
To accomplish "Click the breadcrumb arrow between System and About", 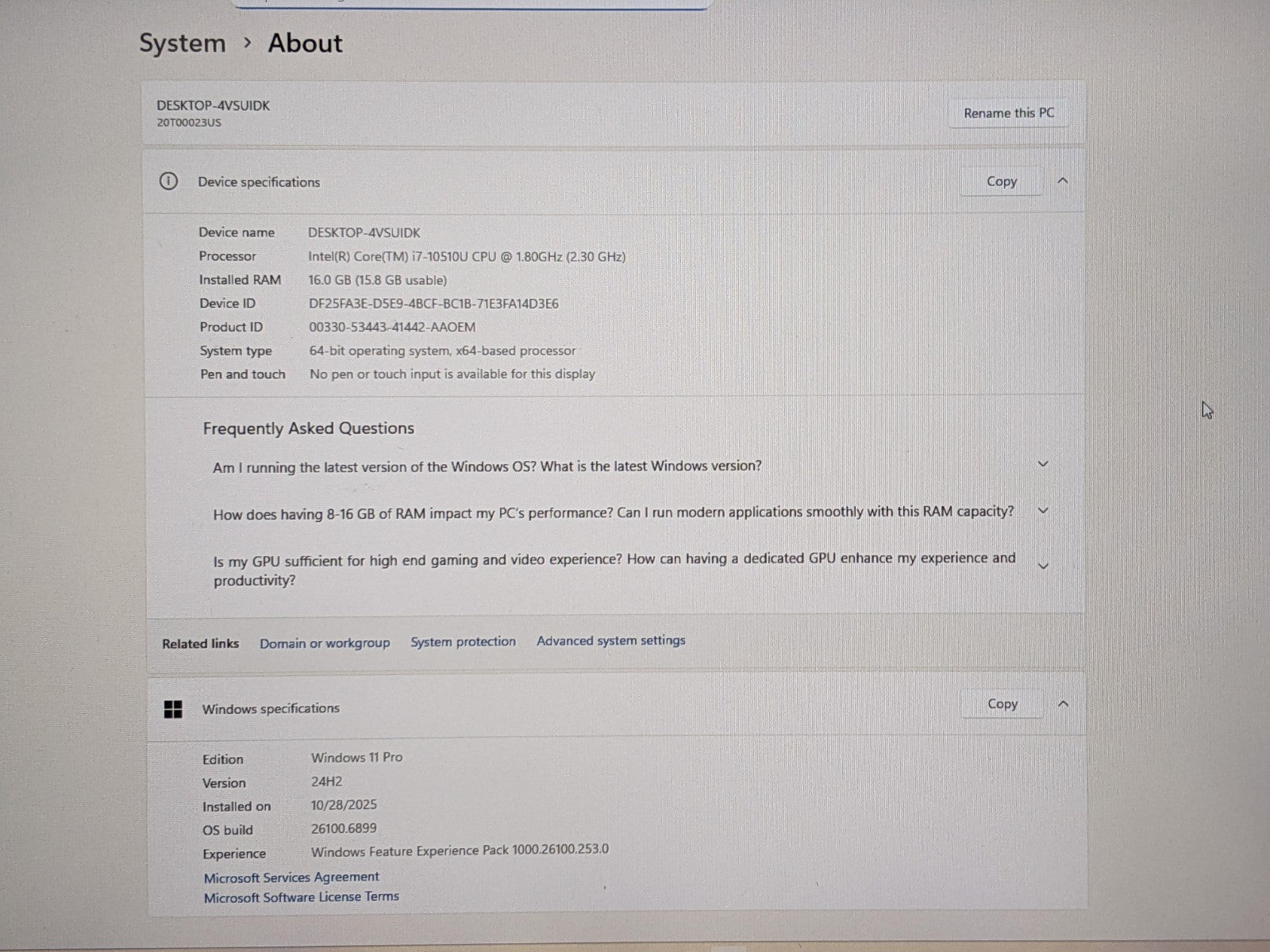I will click(248, 42).
